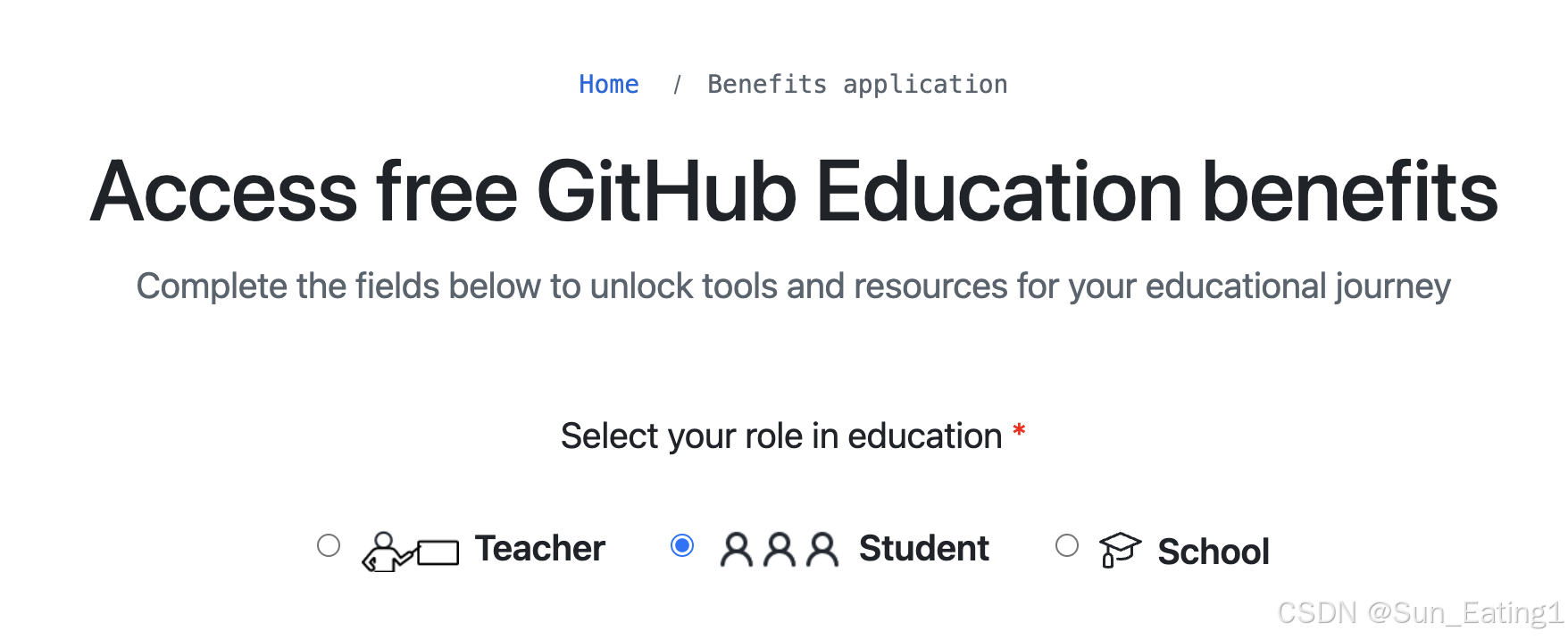Screen dimensions: 1568x639
Task: Click the middle figure of the Student icon
Action: pyautogui.click(x=780, y=547)
